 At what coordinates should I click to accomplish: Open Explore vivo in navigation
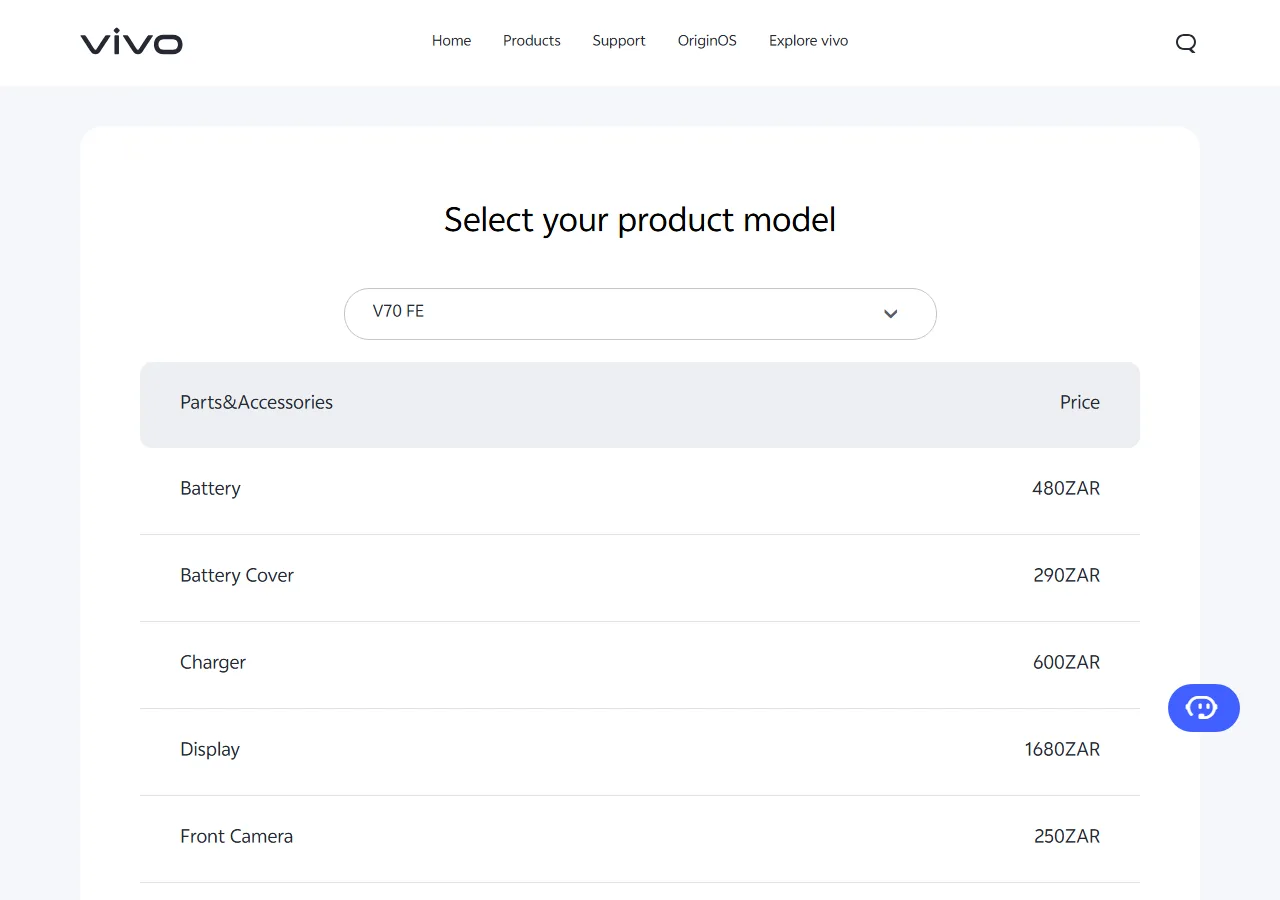pyautogui.click(x=808, y=41)
